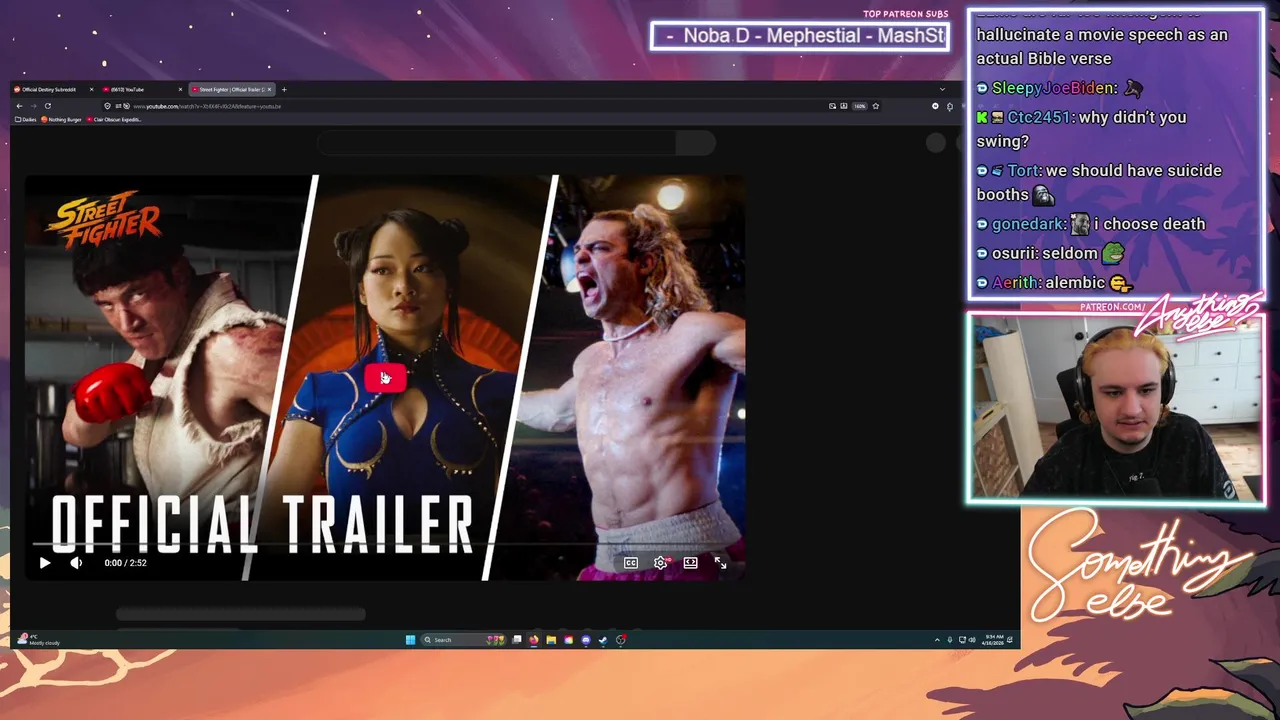1280x720 pixels.
Task: Open the taskbar clock and date
Action: click(994, 640)
